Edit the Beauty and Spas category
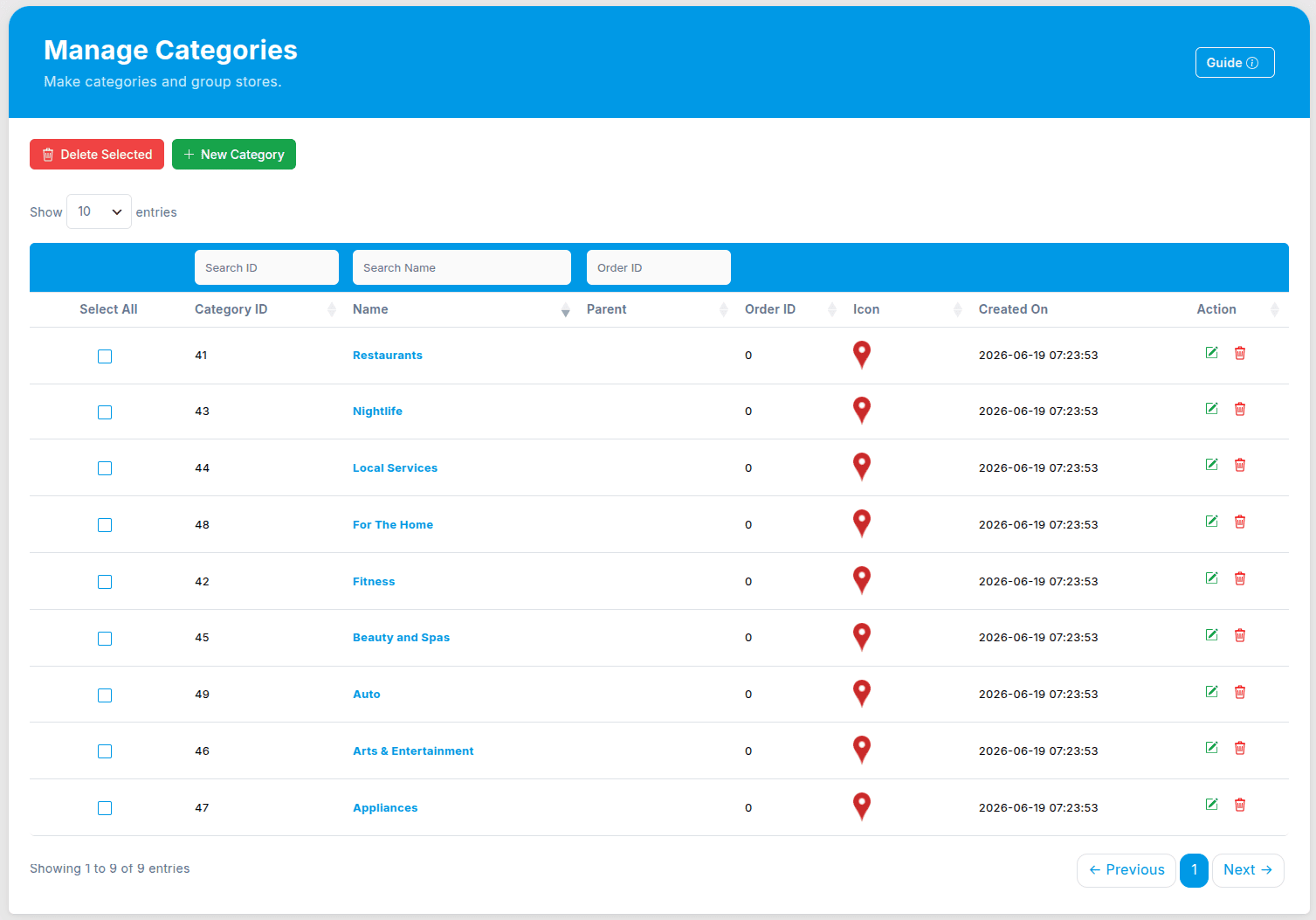 pos(1211,635)
